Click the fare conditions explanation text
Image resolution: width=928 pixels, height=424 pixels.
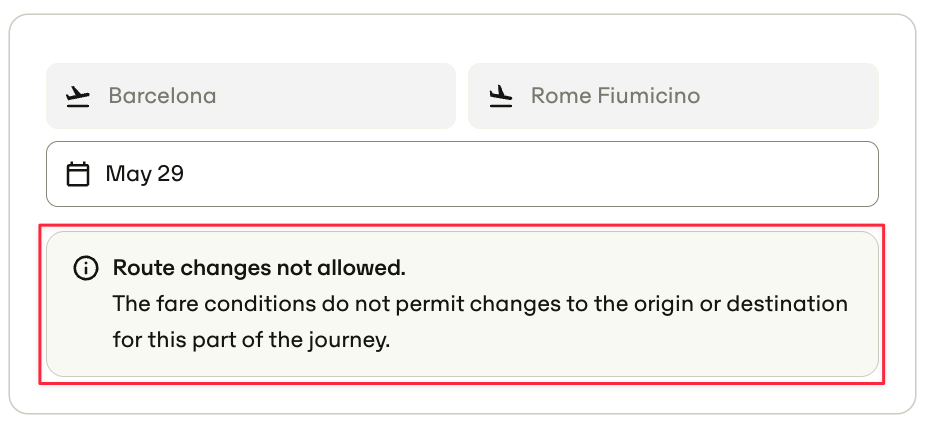click(x=480, y=323)
